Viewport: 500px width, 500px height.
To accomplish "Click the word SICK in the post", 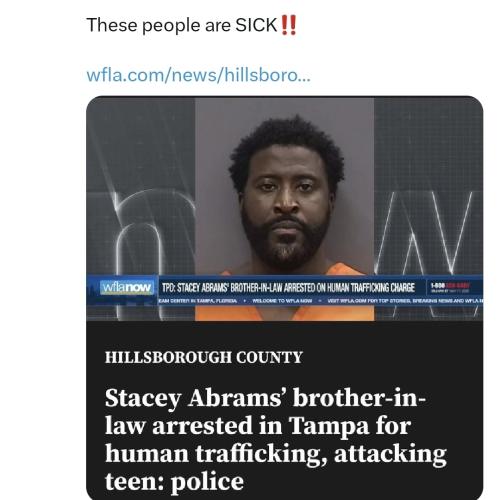I will (256, 25).
